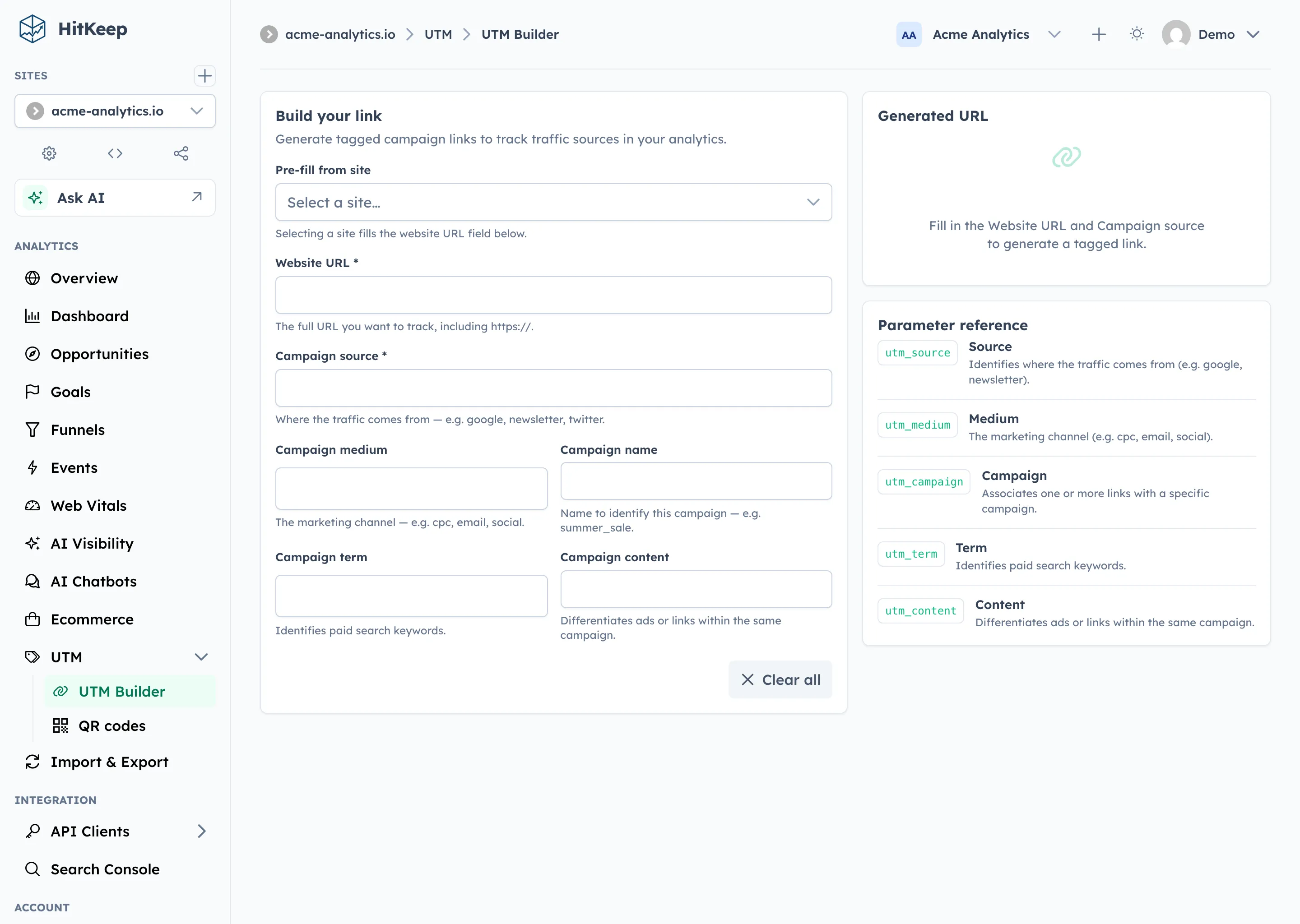
Task: Open QR codes submenu item
Action: pos(130,725)
